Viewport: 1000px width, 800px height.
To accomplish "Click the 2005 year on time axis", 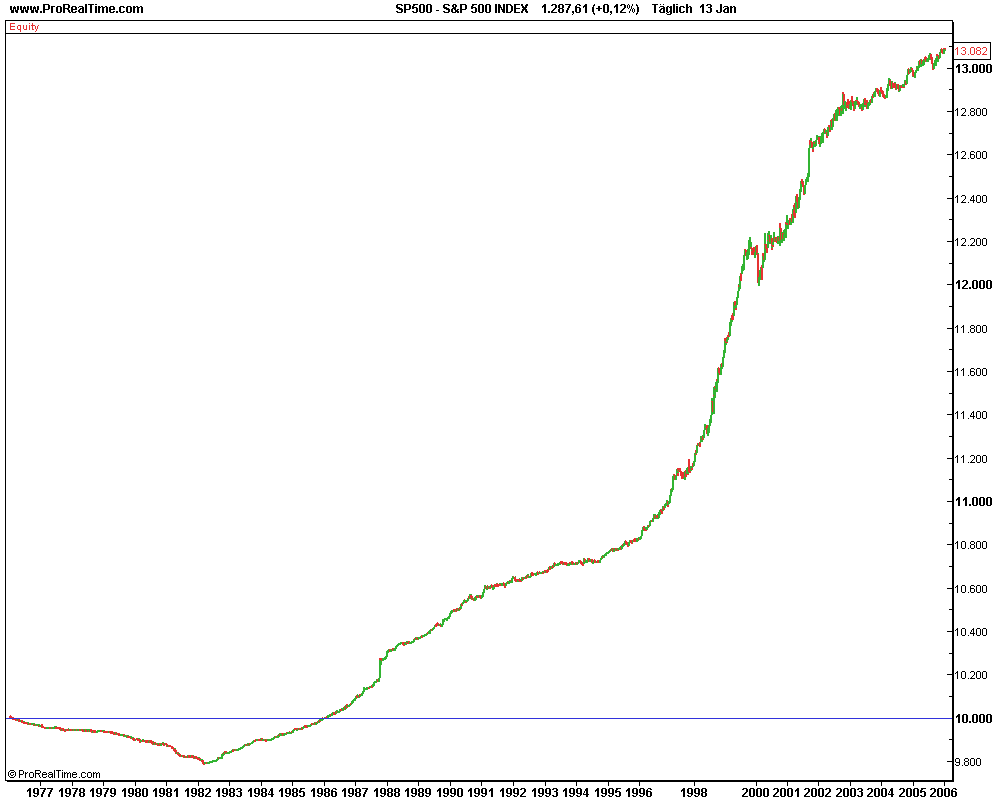I will [913, 793].
